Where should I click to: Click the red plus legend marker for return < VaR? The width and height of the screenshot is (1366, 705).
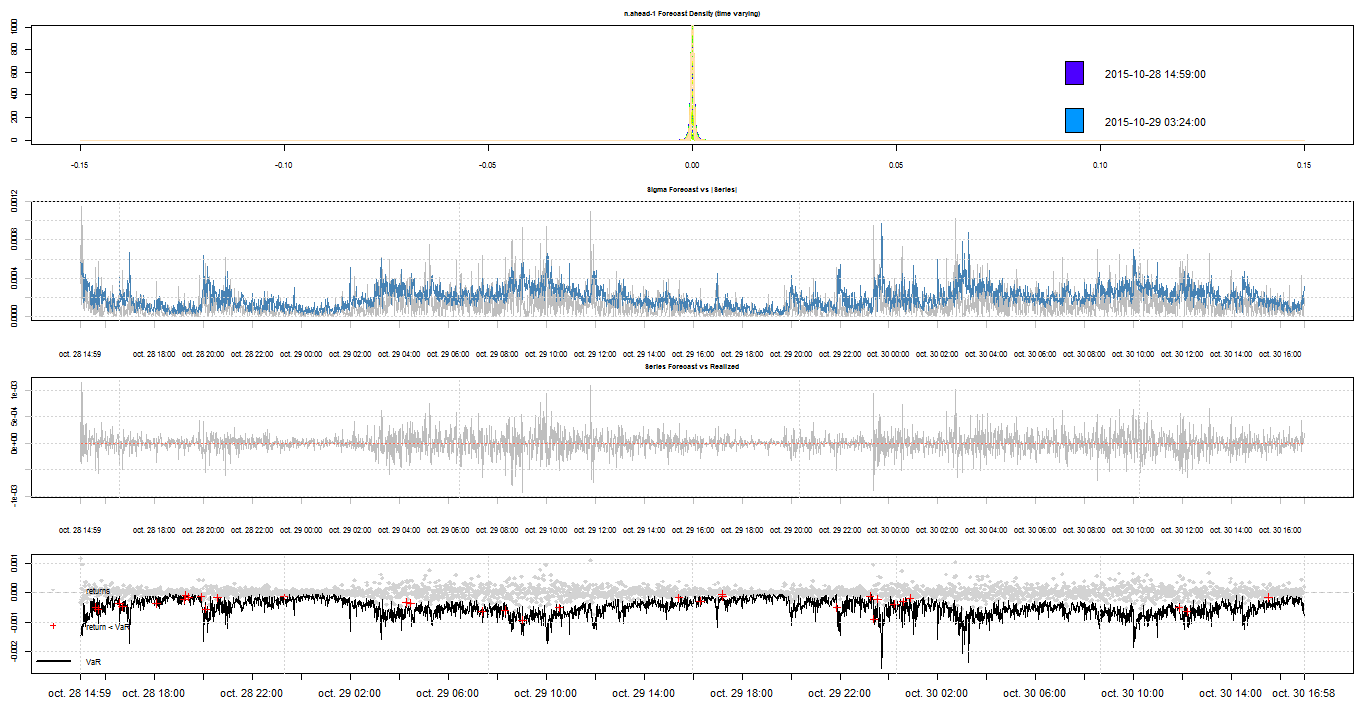coord(52,626)
